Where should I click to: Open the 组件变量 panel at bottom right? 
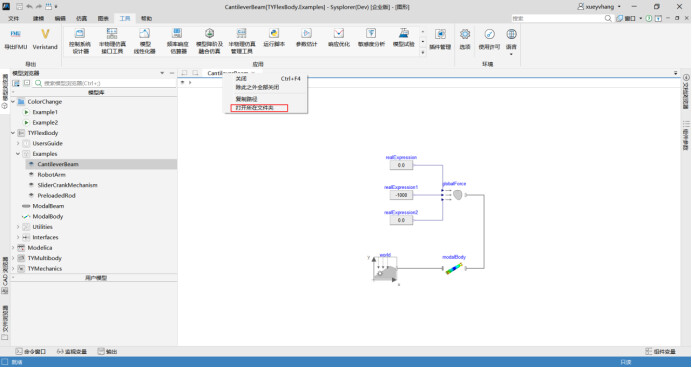tap(660, 352)
